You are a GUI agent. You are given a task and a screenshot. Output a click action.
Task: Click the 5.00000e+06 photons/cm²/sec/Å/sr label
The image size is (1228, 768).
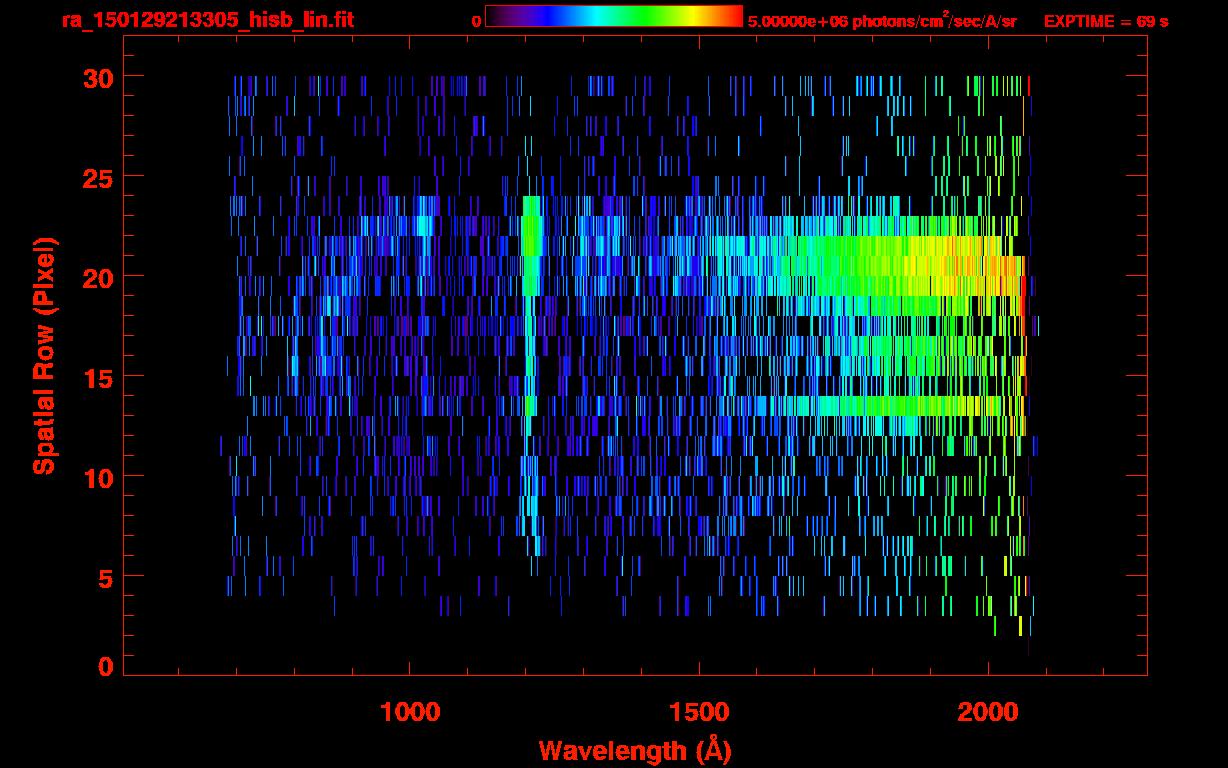882,20
